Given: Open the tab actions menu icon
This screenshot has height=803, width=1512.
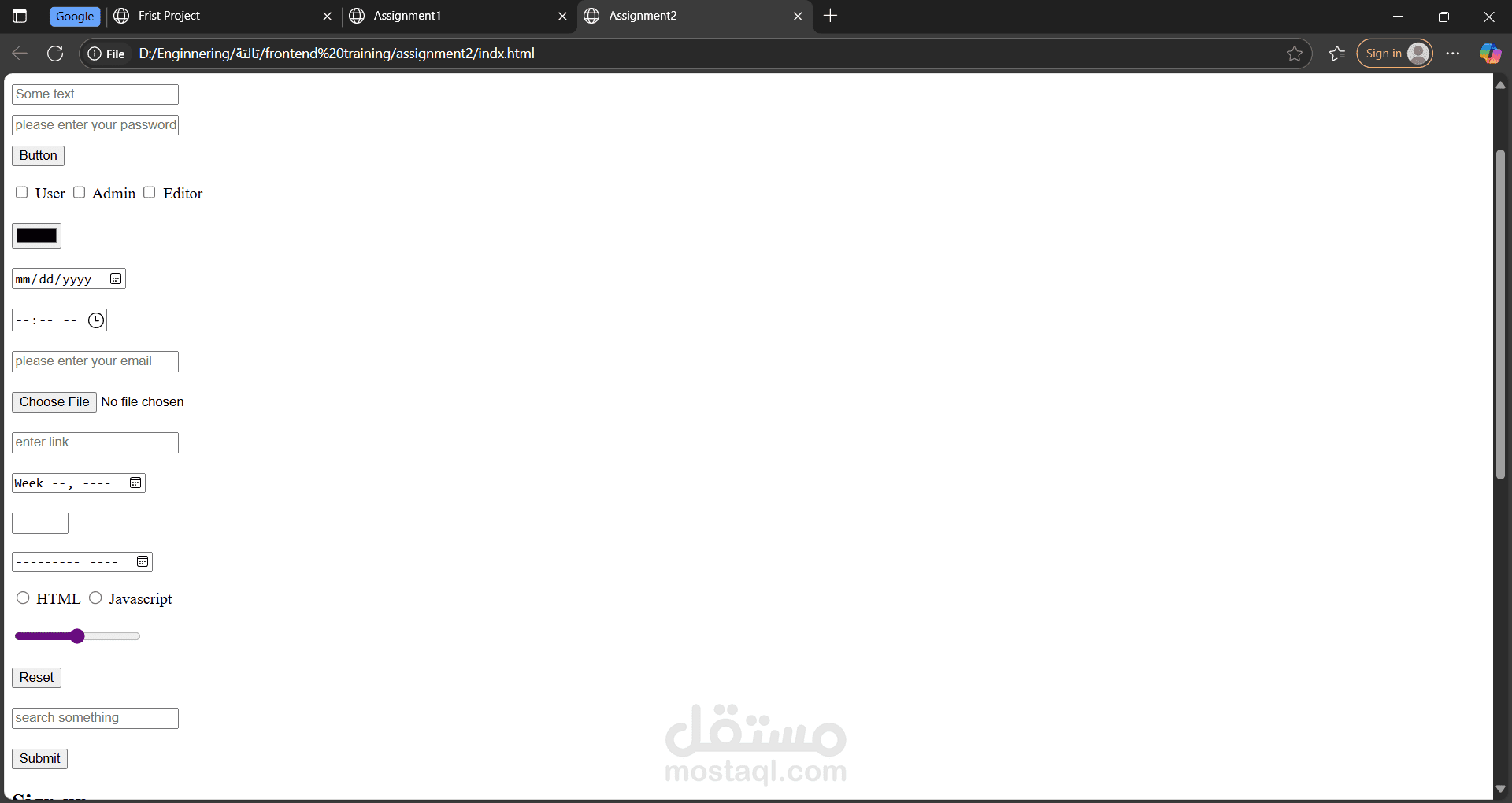Looking at the screenshot, I should 20,16.
